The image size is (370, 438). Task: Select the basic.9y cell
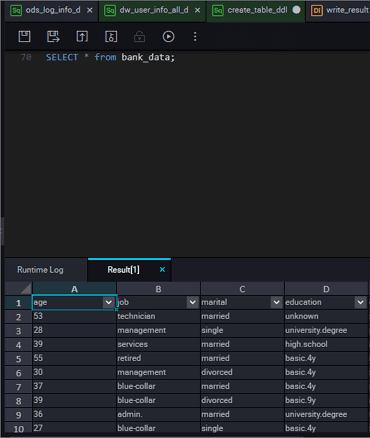(x=326, y=400)
